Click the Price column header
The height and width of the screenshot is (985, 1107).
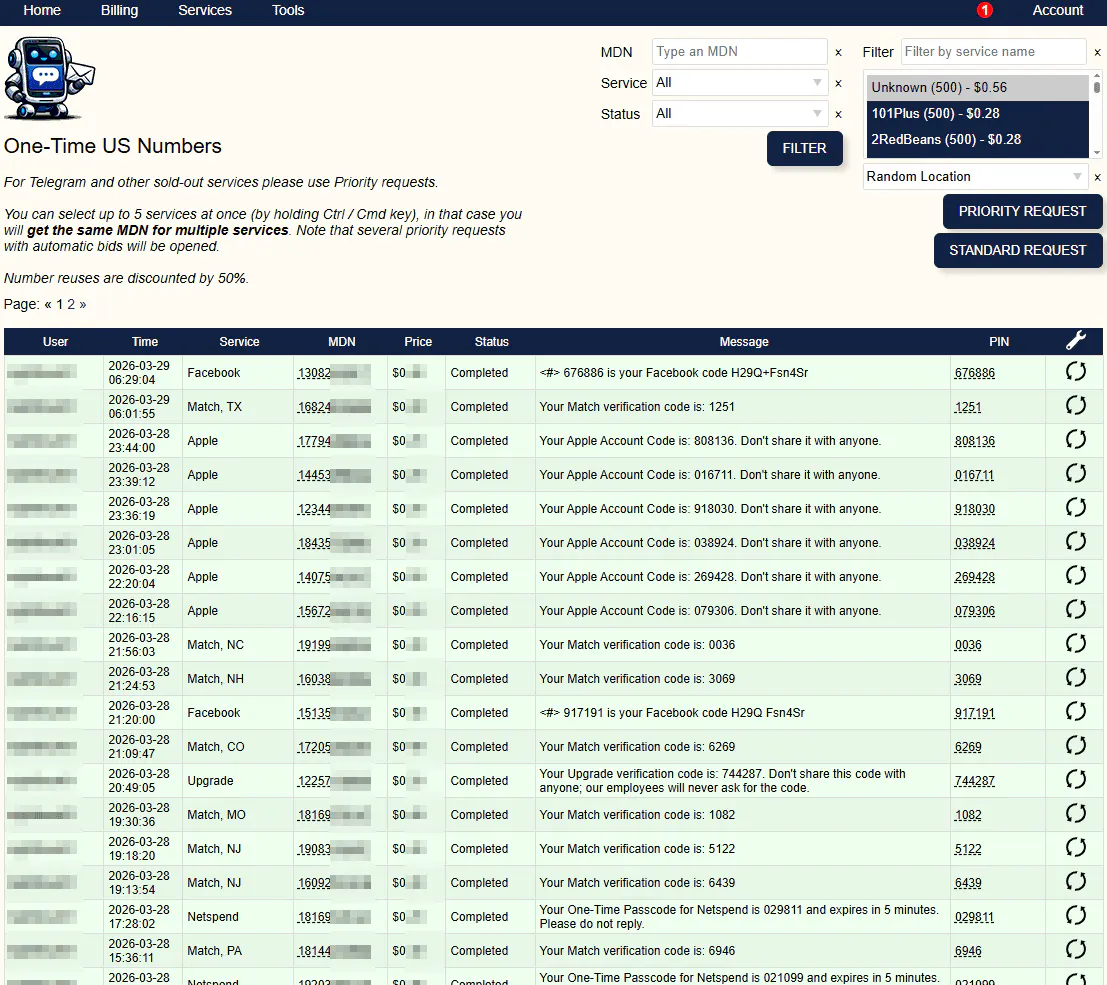[418, 342]
